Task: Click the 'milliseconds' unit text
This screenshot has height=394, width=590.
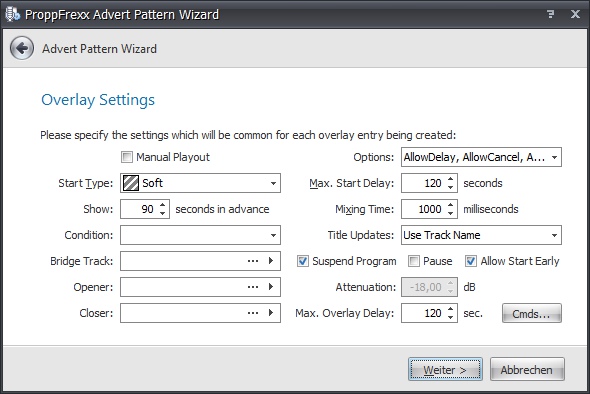Action: pos(491,209)
